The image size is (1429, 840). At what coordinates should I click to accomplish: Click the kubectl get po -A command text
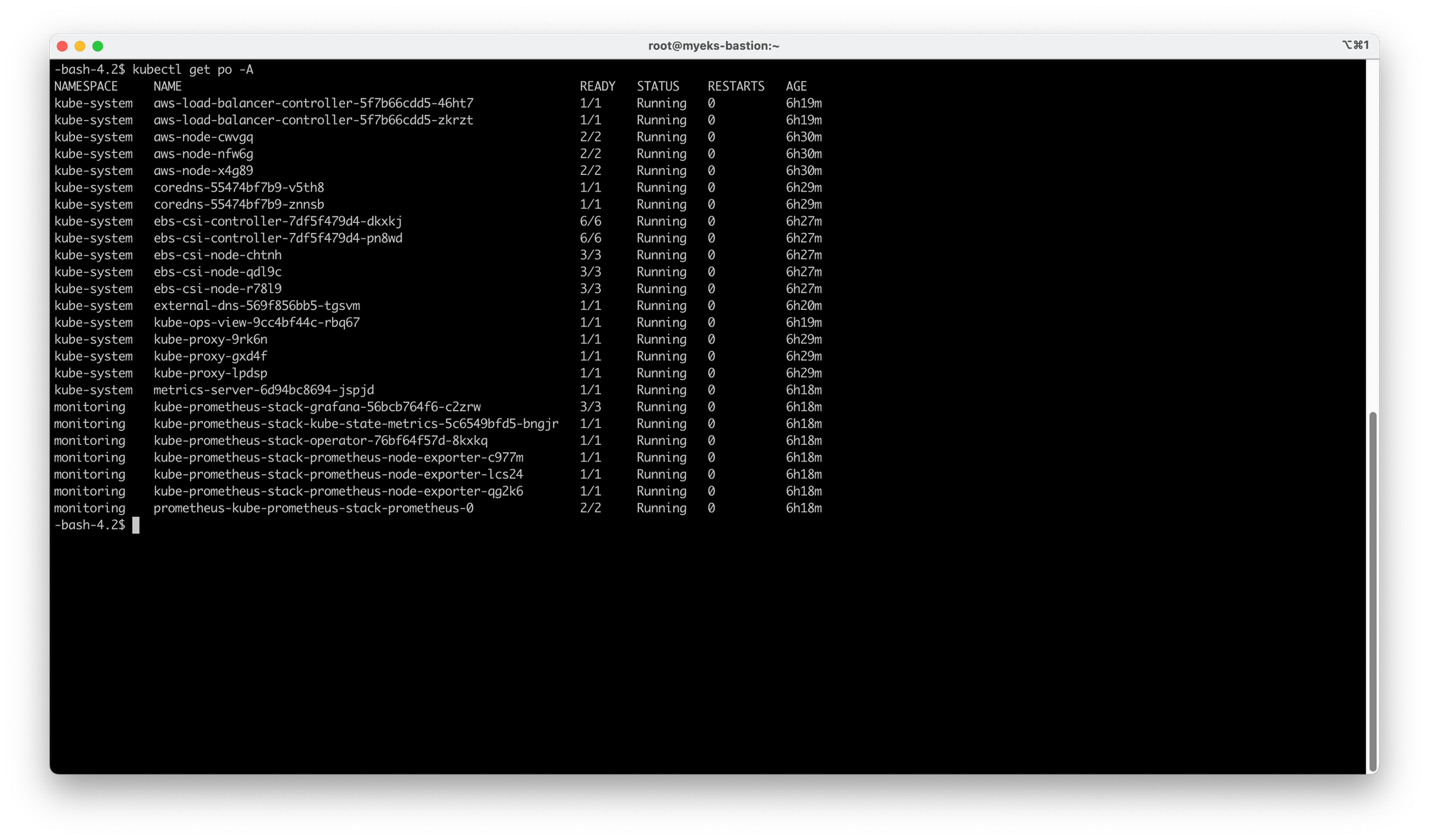click(193, 69)
